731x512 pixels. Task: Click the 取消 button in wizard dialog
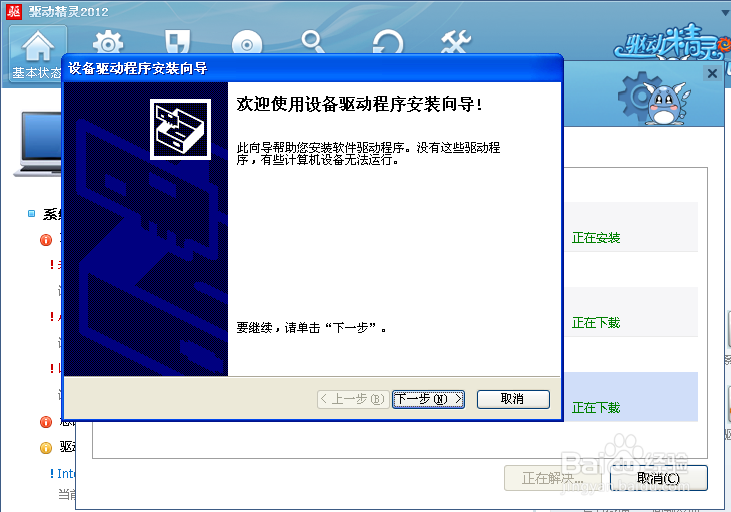point(513,399)
